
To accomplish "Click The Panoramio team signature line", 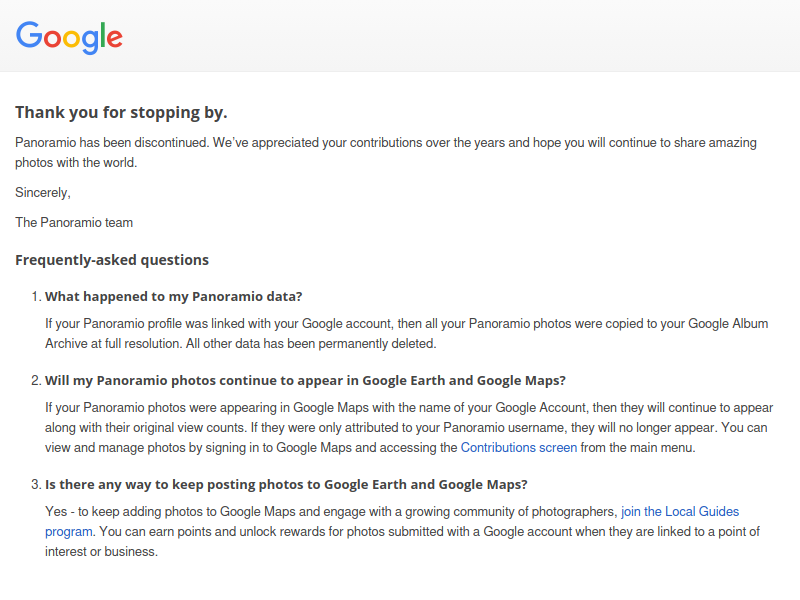I will pyautogui.click(x=74, y=222).
